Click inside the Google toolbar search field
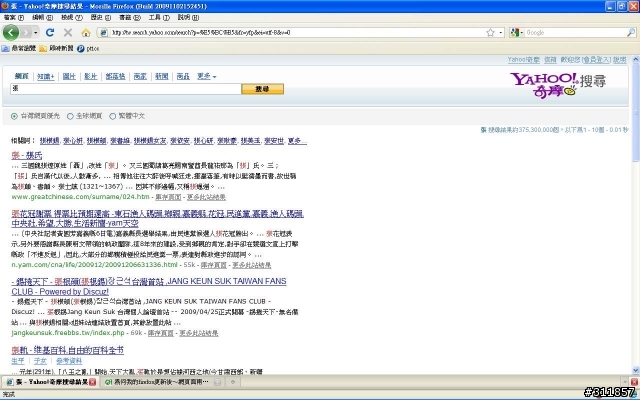The width and height of the screenshot is (640, 400). [x=576, y=33]
